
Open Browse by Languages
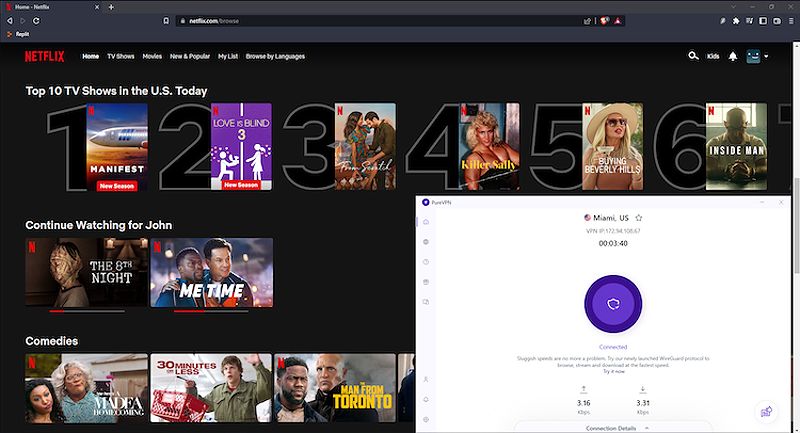(x=275, y=56)
